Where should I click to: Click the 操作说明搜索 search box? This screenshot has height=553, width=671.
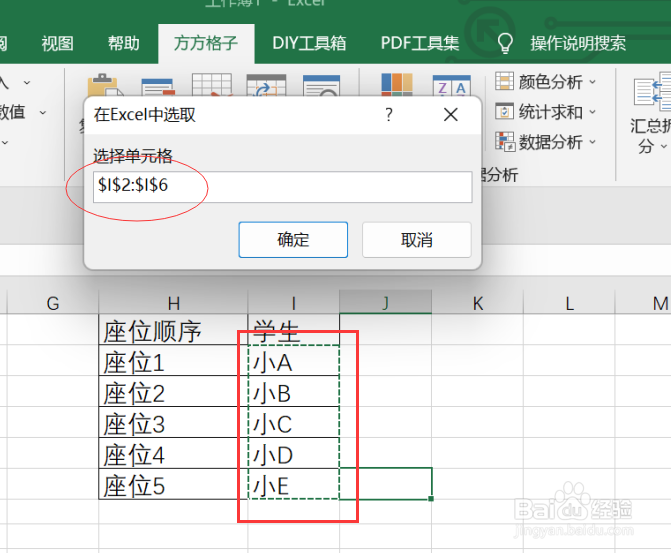pos(578,43)
